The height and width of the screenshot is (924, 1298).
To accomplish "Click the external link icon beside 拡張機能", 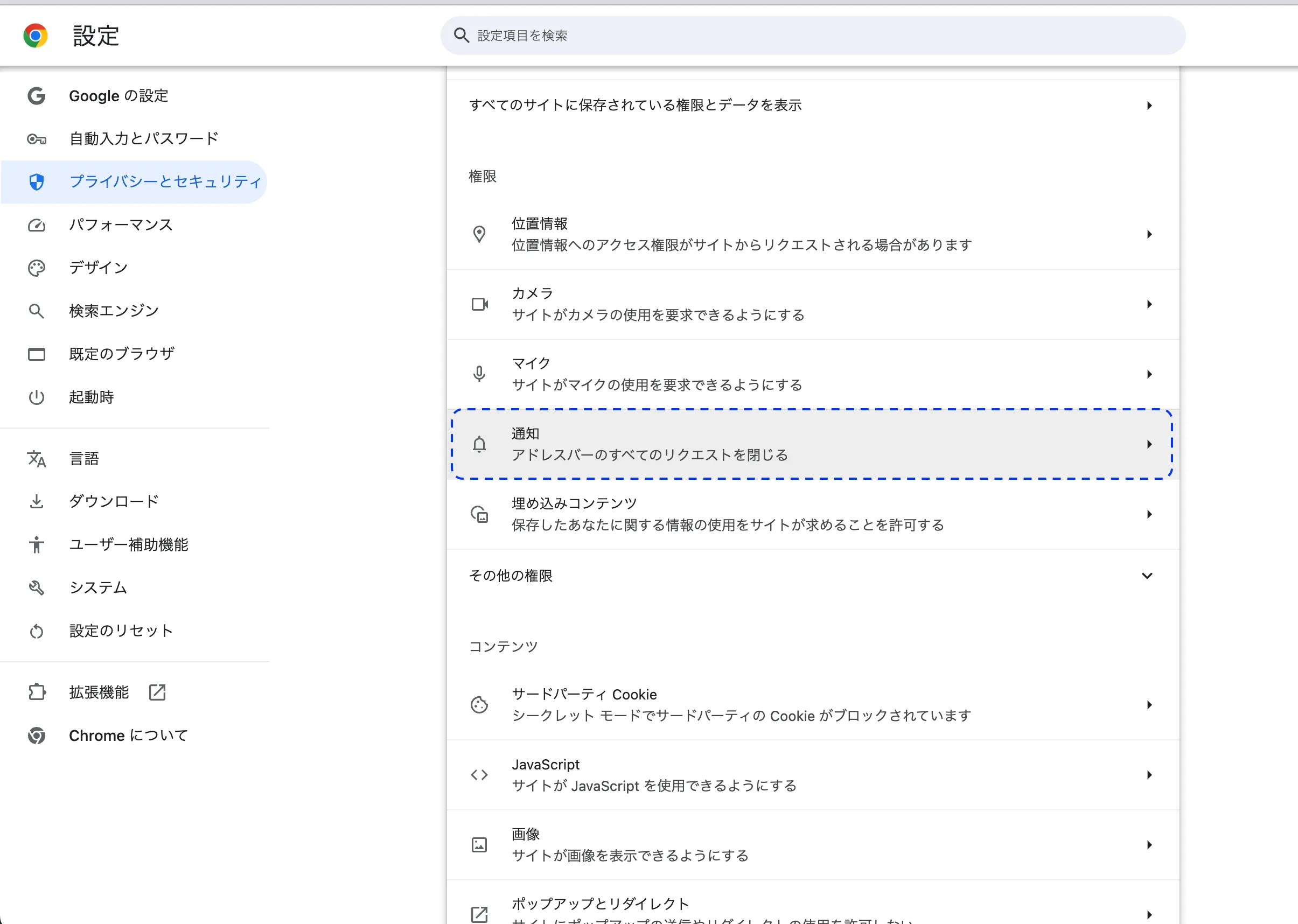I will pyautogui.click(x=157, y=692).
